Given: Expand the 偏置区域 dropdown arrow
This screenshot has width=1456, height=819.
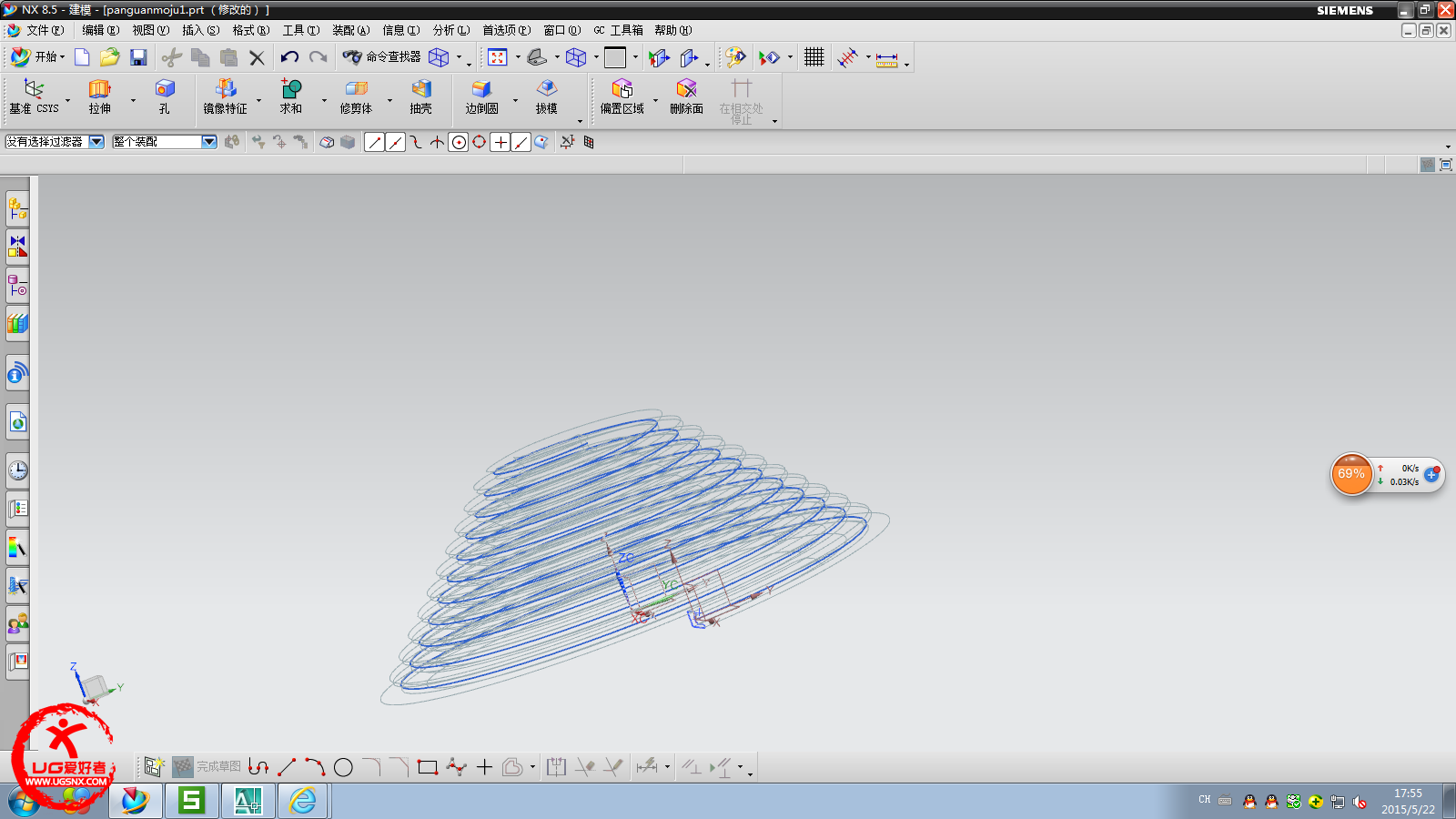Looking at the screenshot, I should (x=655, y=100).
